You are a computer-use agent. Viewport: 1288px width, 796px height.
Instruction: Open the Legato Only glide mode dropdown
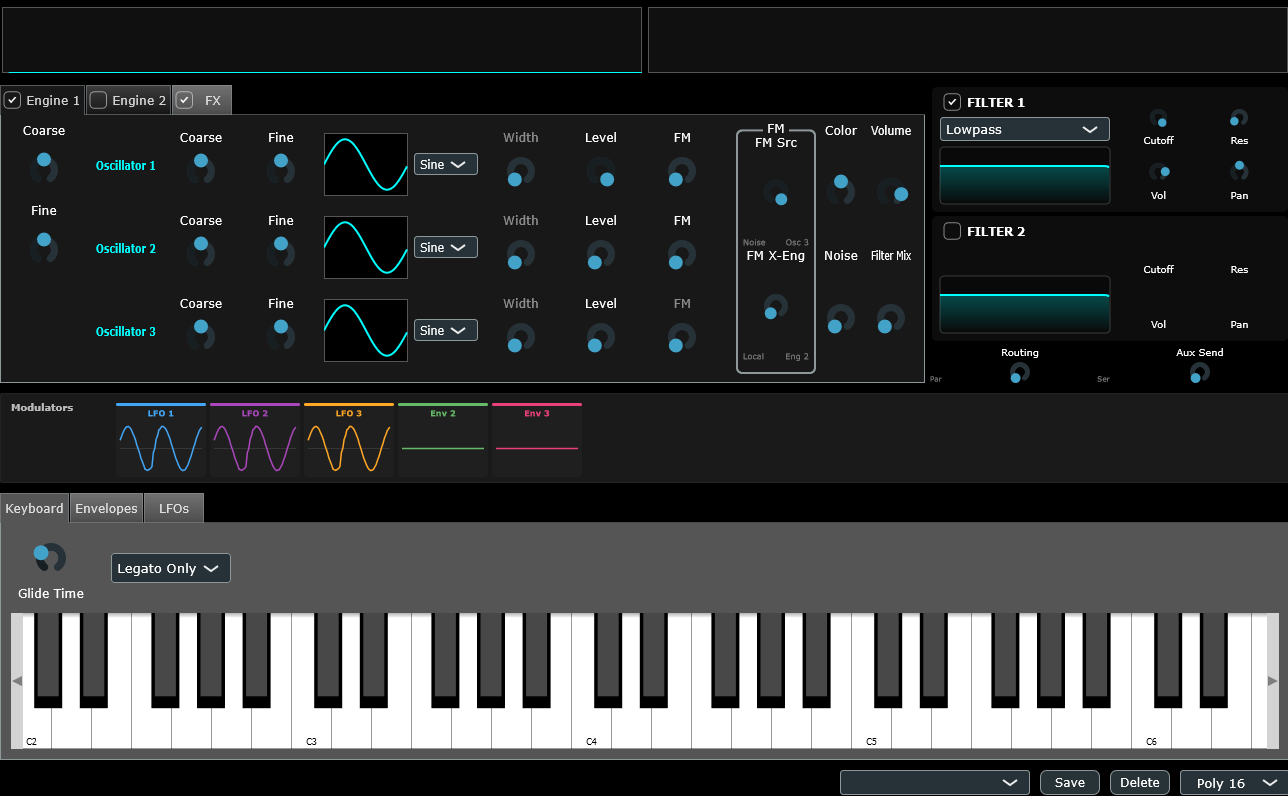point(171,568)
